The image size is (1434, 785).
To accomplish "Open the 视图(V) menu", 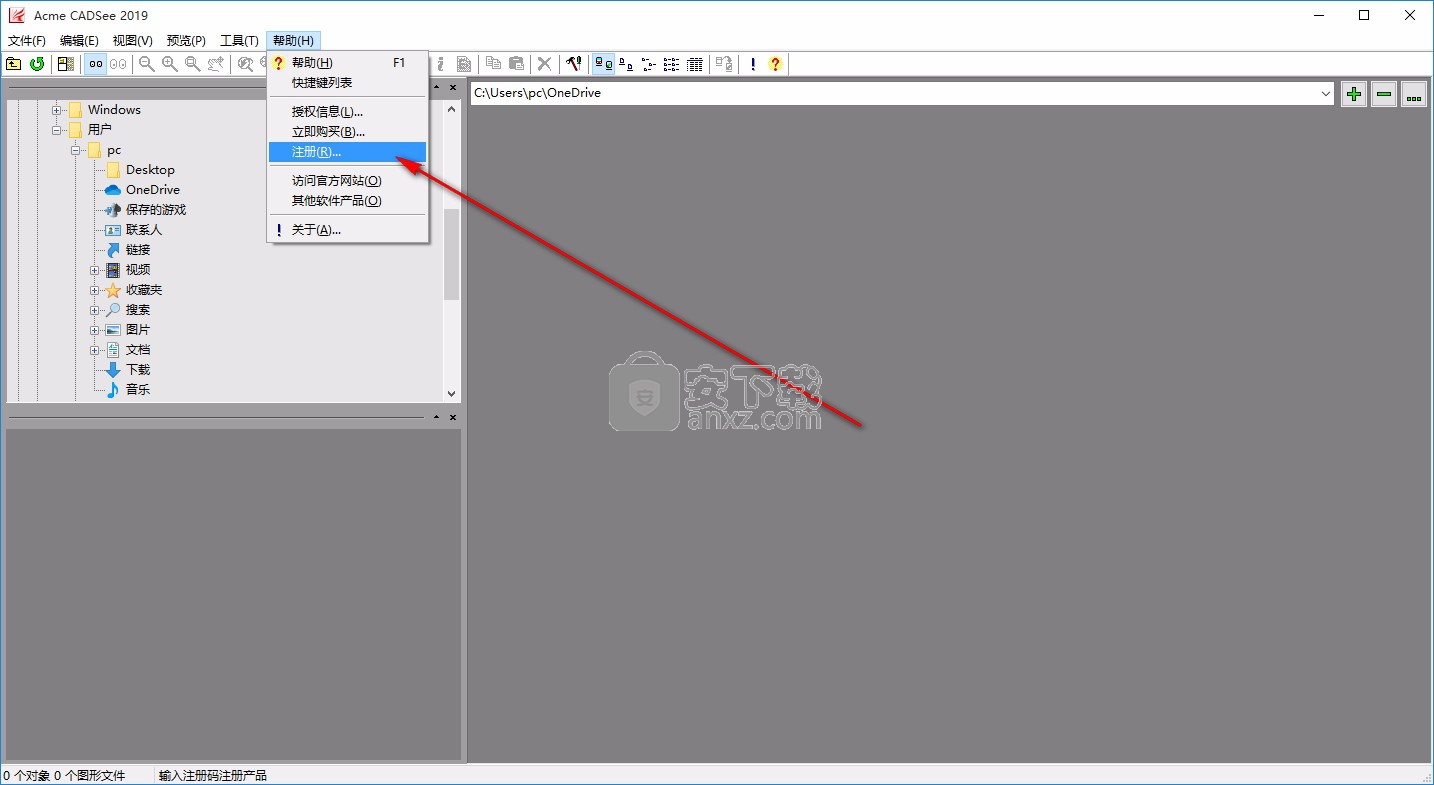I will click(x=132, y=40).
